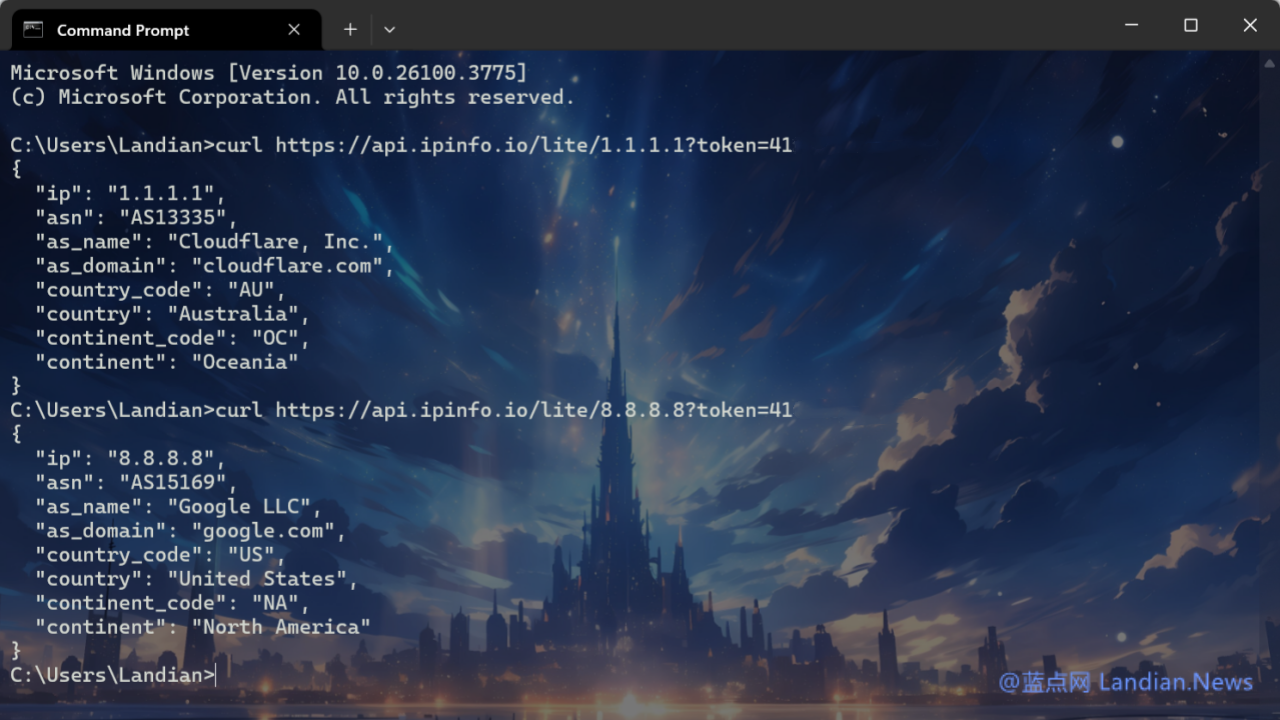
Task: Click the "Oceania" continent value
Action: pos(245,362)
